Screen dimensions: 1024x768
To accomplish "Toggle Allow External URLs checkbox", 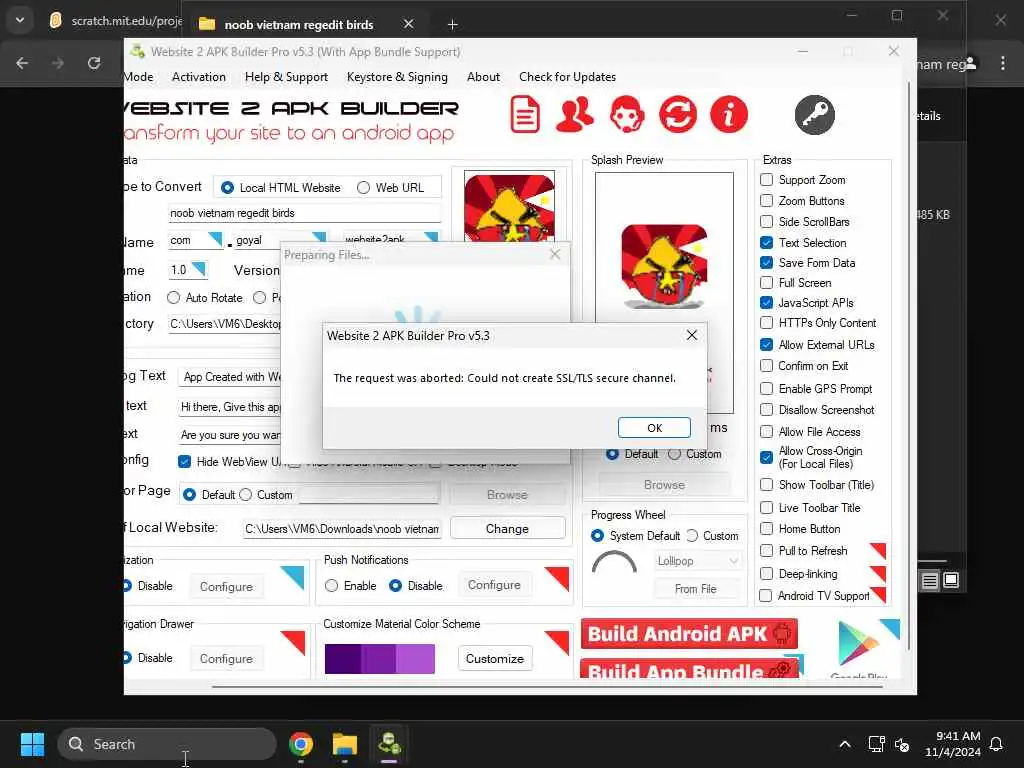I will pos(767,344).
